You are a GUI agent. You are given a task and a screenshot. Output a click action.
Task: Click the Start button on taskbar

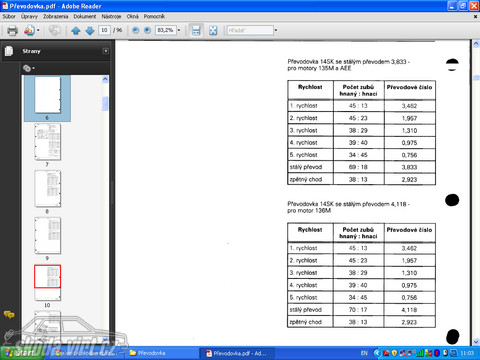(x=22, y=353)
